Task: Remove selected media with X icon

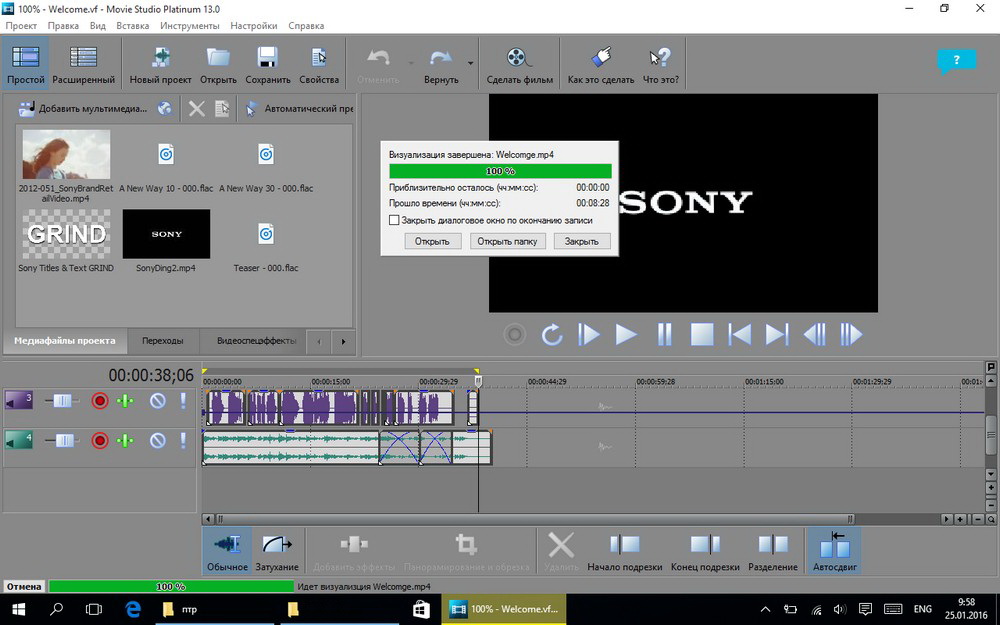Action: pos(196,109)
